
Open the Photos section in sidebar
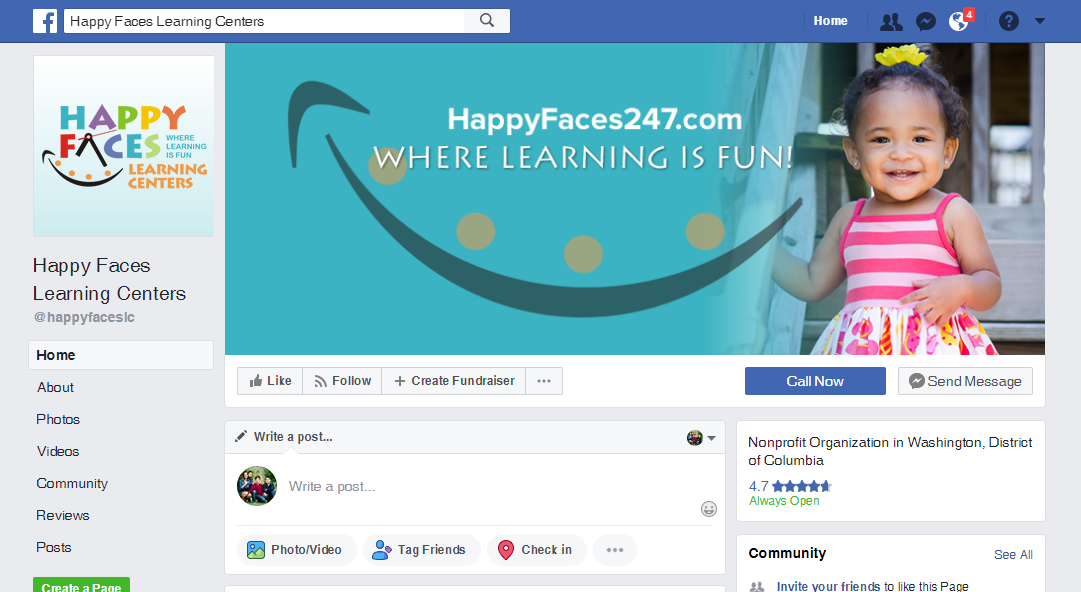pyautogui.click(x=58, y=419)
